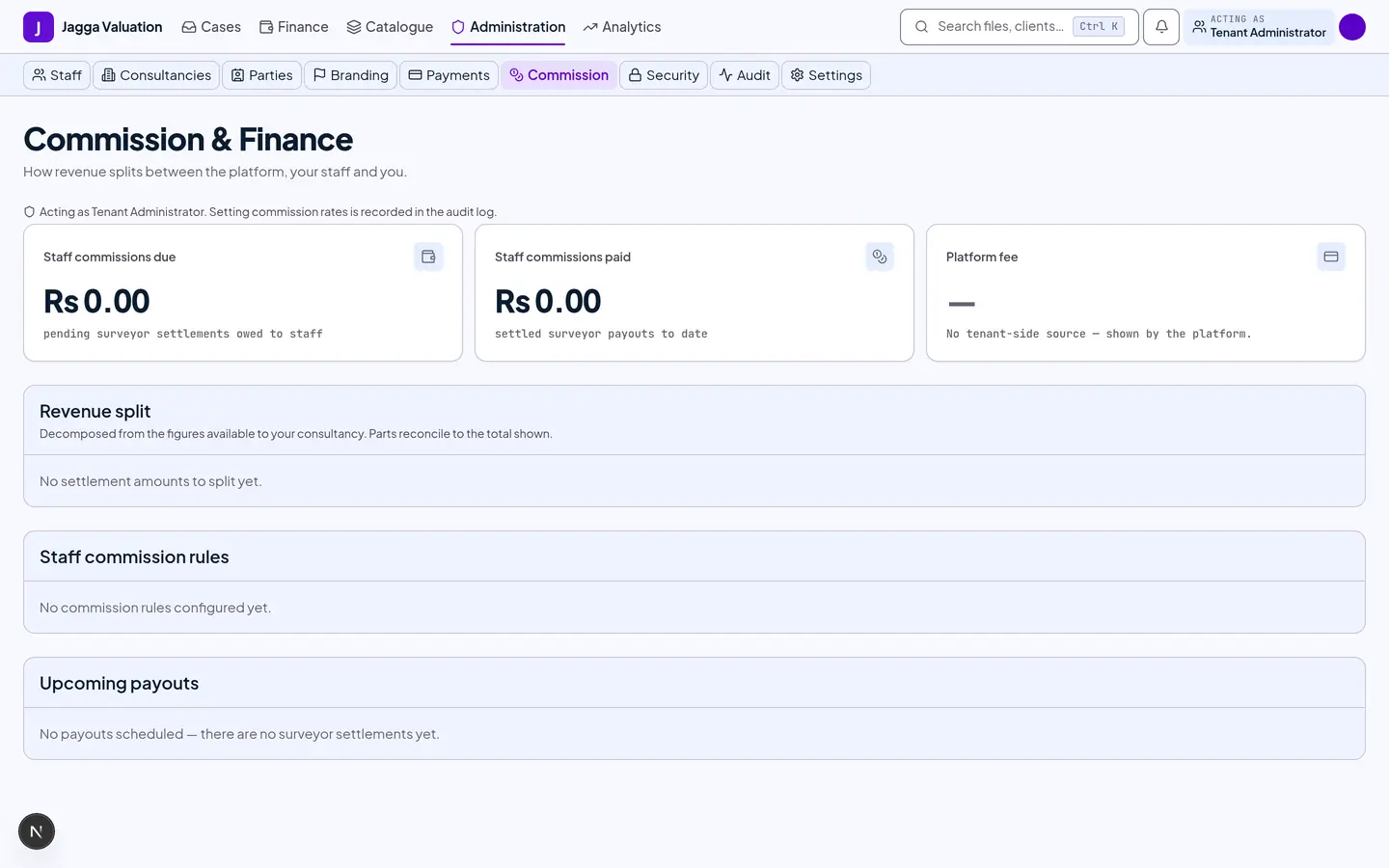The image size is (1389, 868).
Task: Select the Administration menu item
Action: click(508, 27)
